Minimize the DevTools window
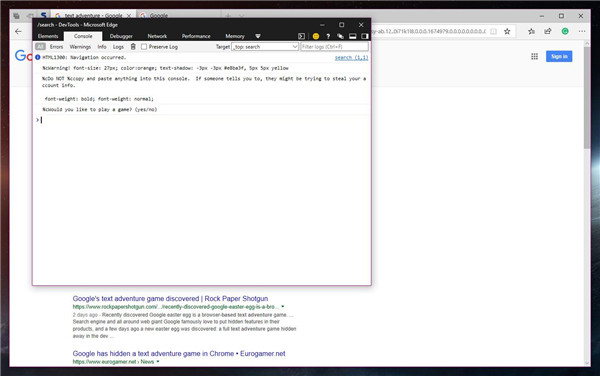This screenshot has width=600, height=376. pos(322,25)
